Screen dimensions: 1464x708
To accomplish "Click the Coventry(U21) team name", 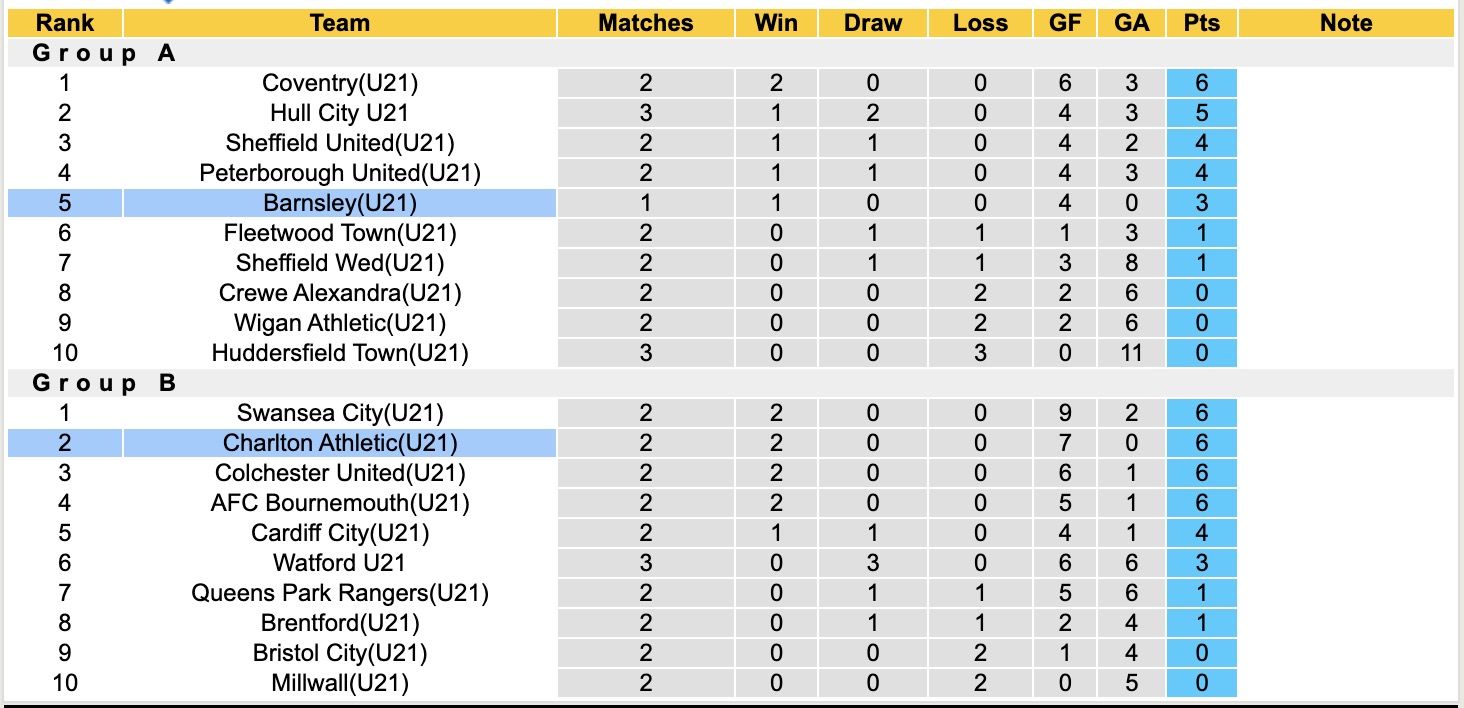I will click(340, 83).
